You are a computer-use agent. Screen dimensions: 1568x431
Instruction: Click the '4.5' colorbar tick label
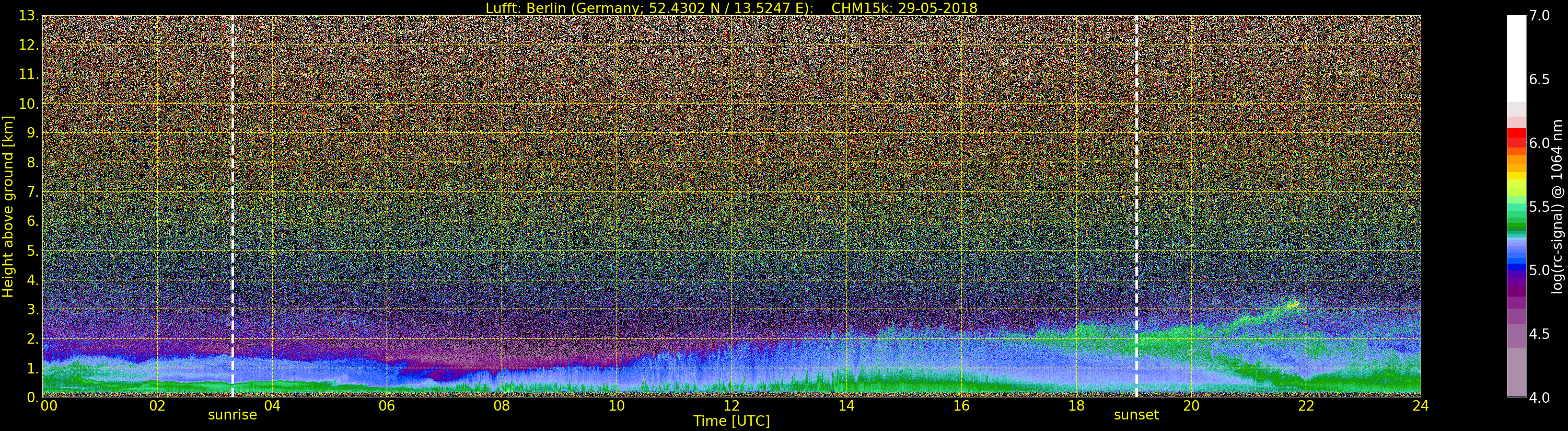coord(1539,334)
